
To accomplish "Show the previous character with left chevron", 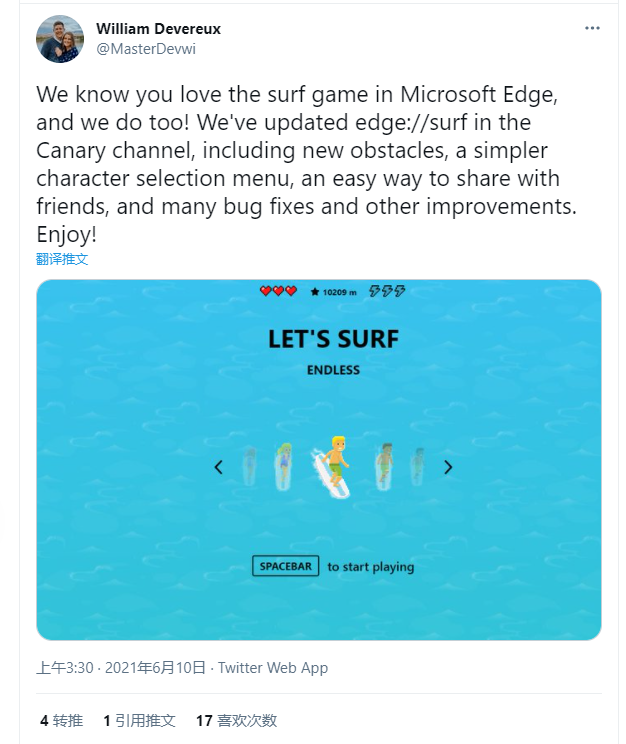I will pyautogui.click(x=218, y=467).
